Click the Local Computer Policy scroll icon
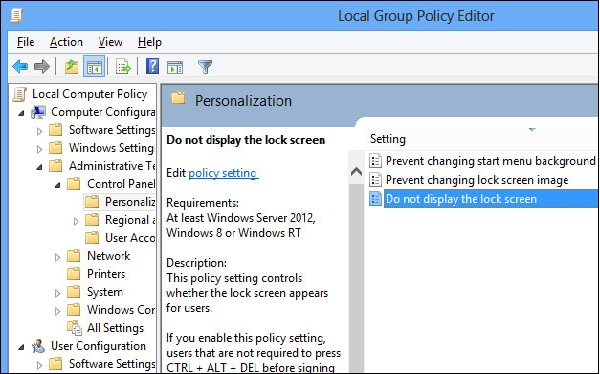The image size is (600, 374). [20, 94]
